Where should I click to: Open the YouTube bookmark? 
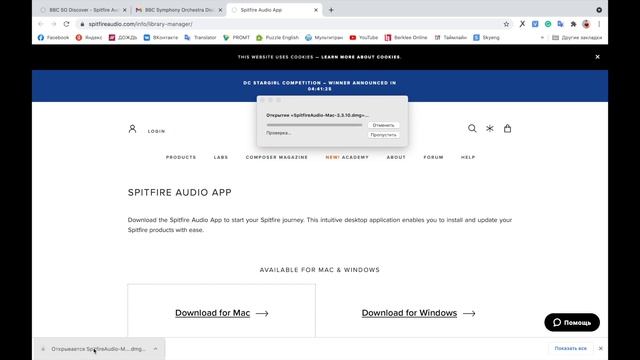point(364,38)
